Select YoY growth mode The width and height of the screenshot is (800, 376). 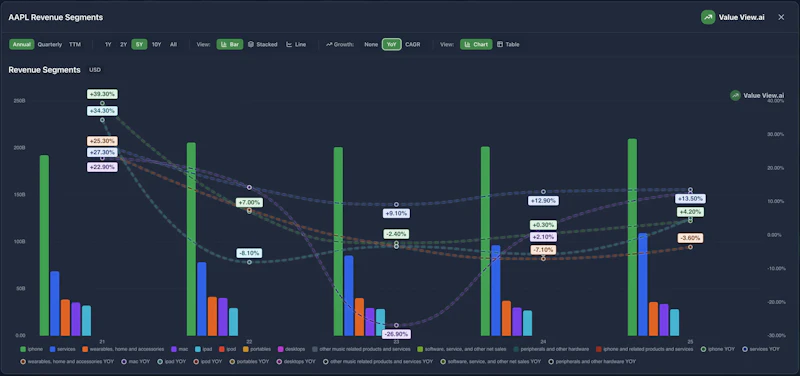point(391,44)
